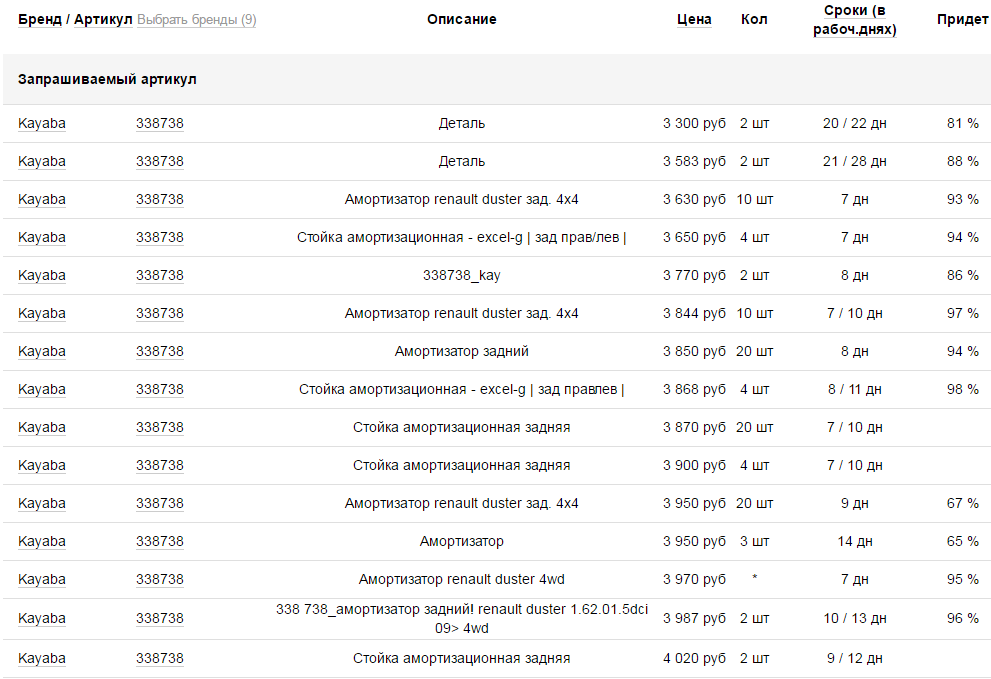Open Kayaba link in the 3 900 руб row
Viewport: 991px width, 679px height.
click(42, 465)
